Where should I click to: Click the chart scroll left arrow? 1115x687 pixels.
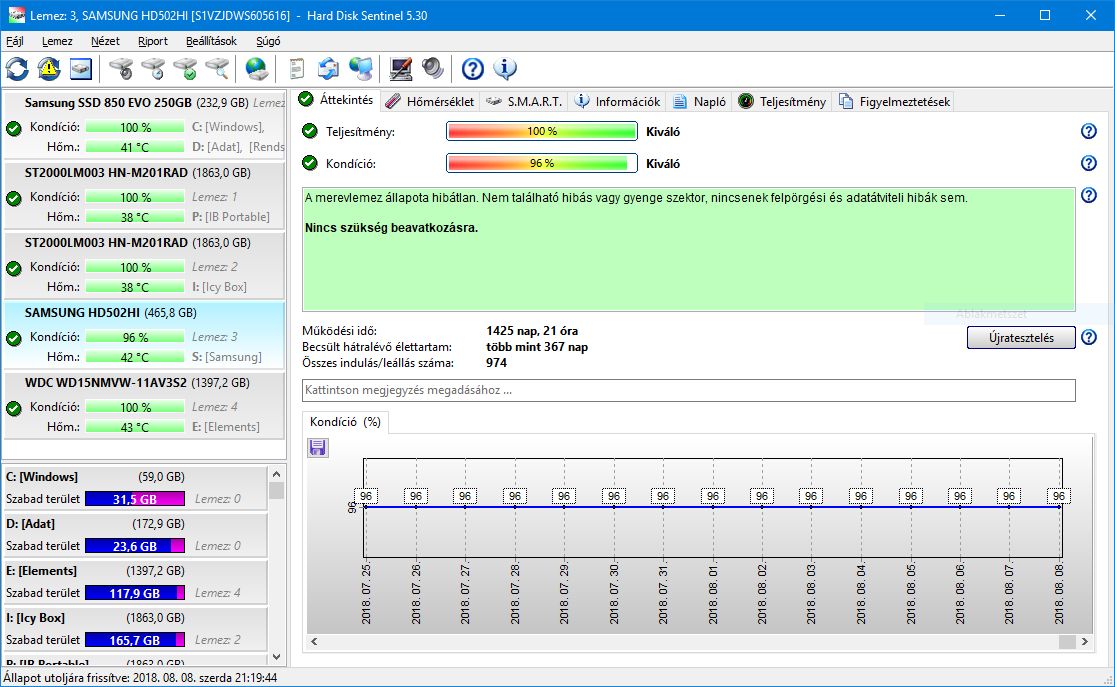pyautogui.click(x=314, y=641)
